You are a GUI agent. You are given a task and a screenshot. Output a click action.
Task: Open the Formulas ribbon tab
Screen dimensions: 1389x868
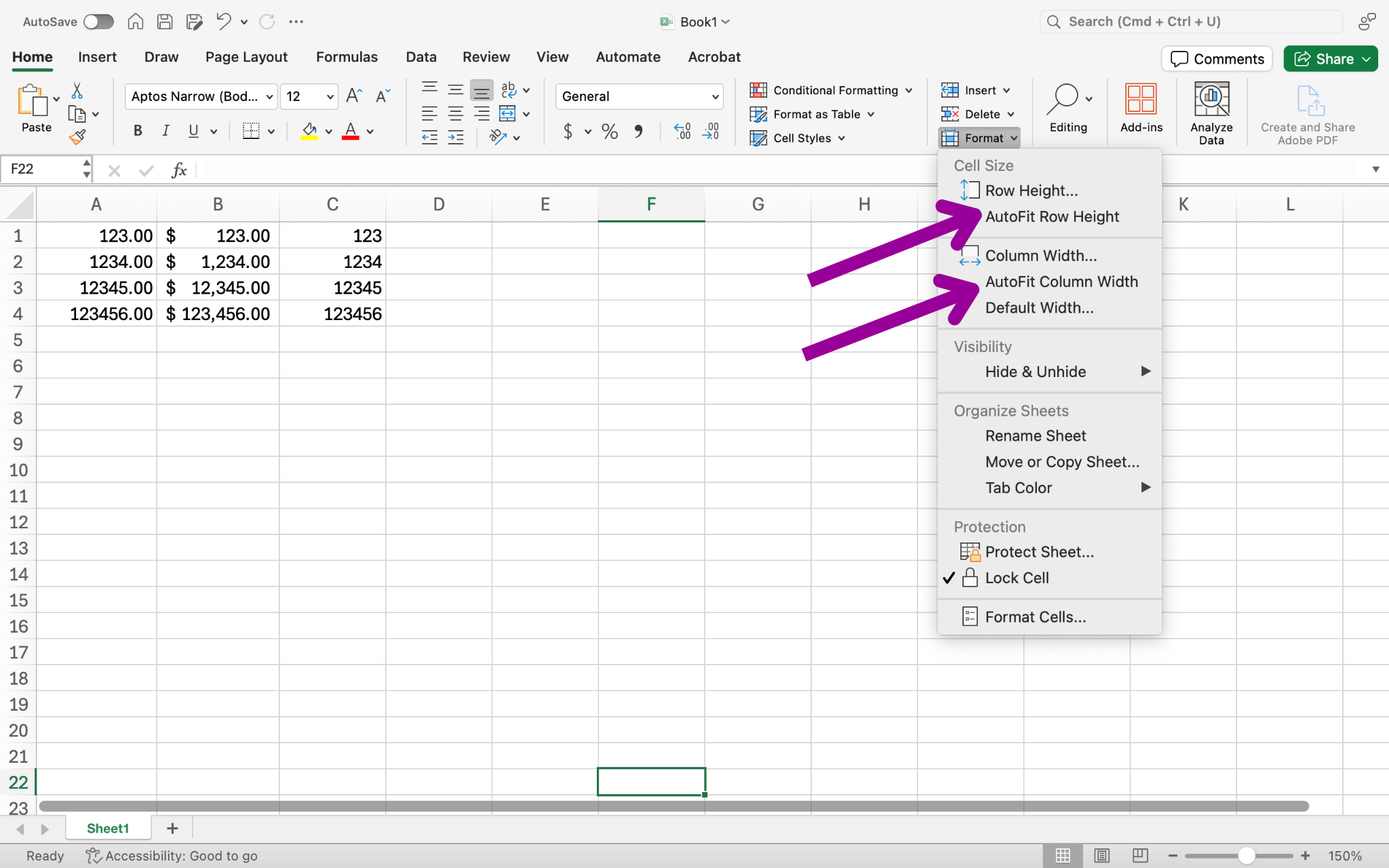[x=347, y=57]
